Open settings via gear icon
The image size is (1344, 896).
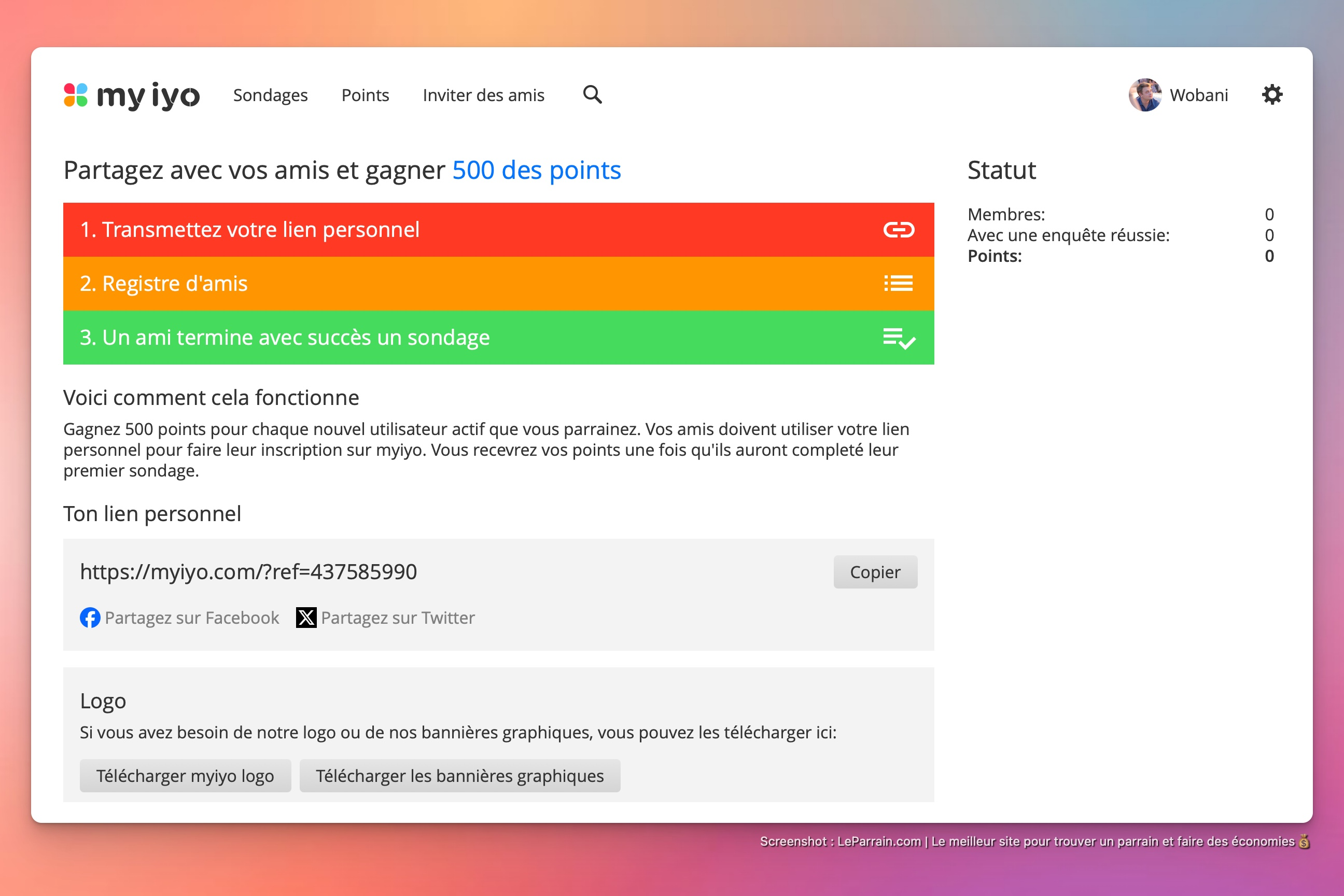[x=1272, y=94]
